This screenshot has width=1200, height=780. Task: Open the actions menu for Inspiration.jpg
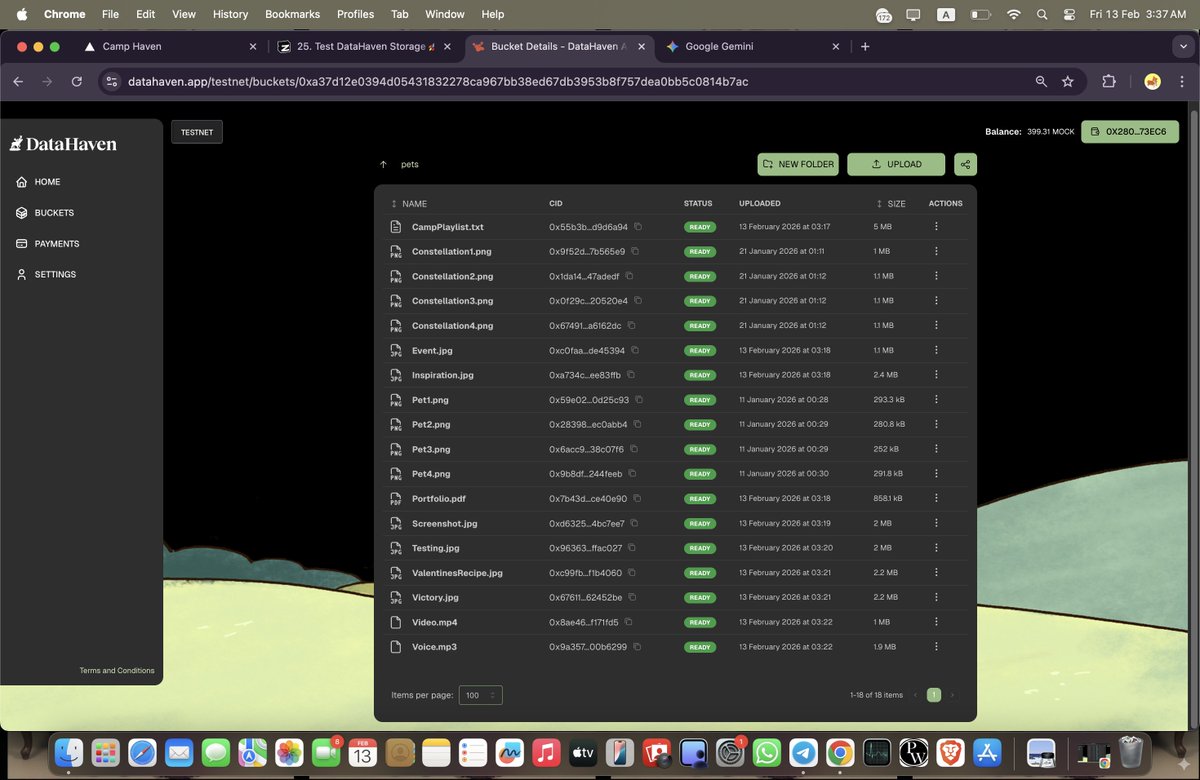click(936, 375)
